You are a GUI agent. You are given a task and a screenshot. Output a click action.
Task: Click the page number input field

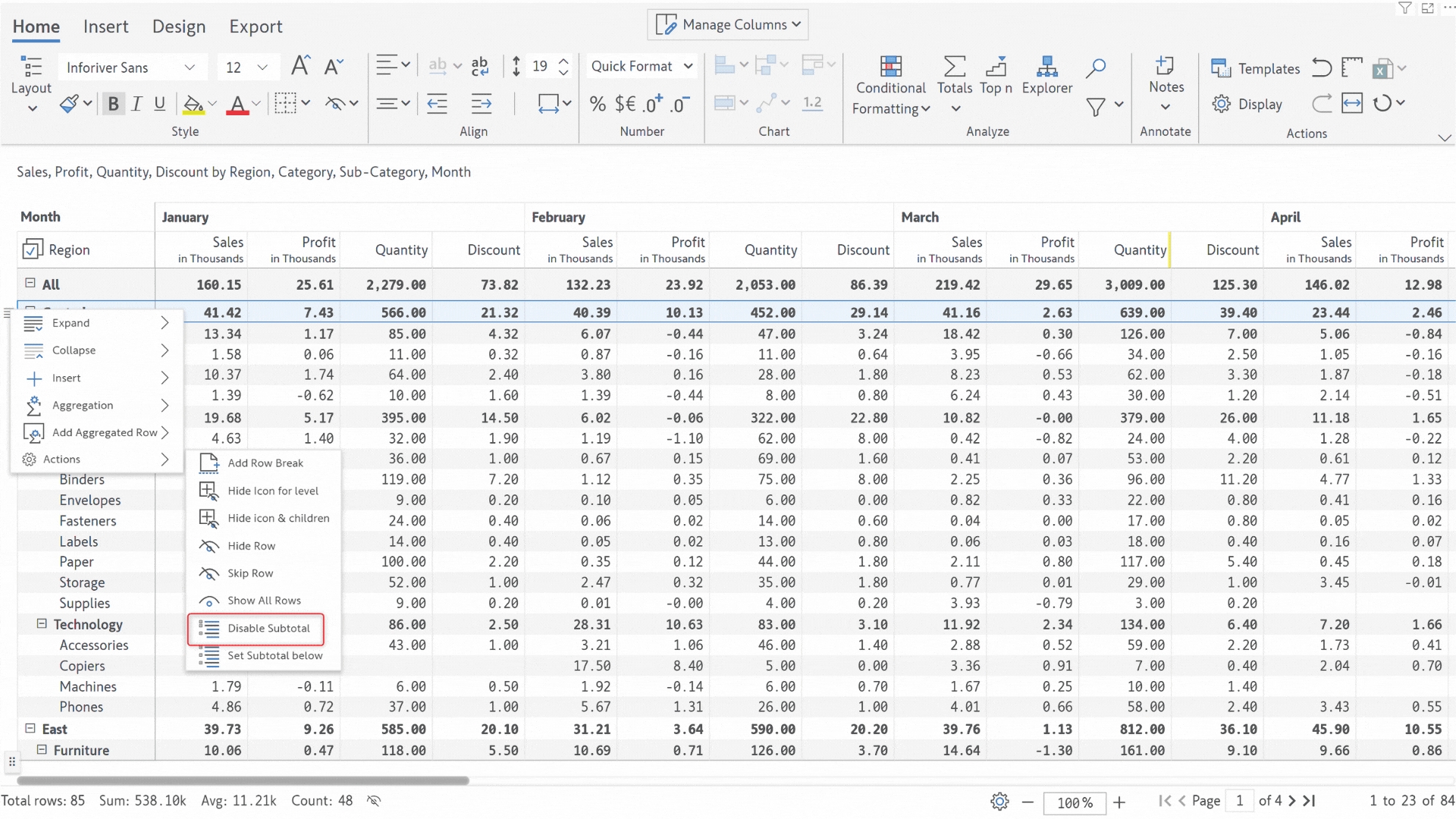point(1239,801)
